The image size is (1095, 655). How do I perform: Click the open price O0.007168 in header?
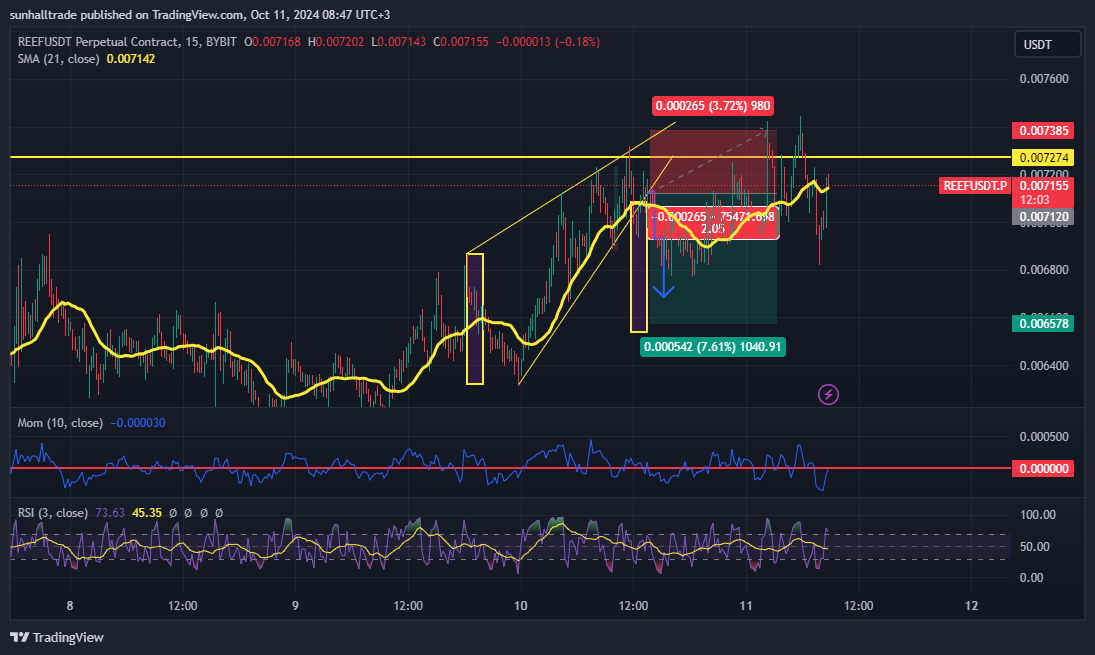click(272, 42)
